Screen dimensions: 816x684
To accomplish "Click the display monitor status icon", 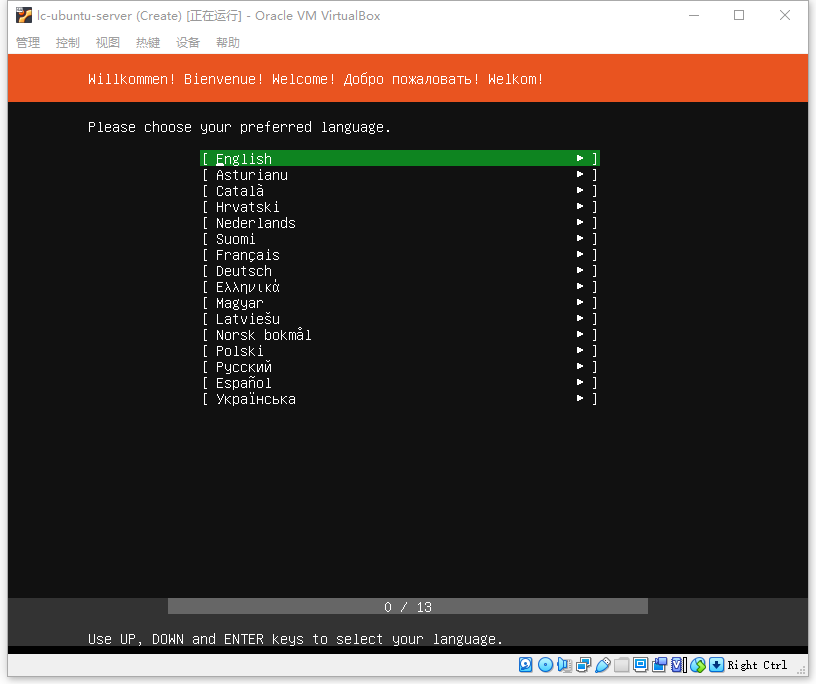I will click(641, 665).
